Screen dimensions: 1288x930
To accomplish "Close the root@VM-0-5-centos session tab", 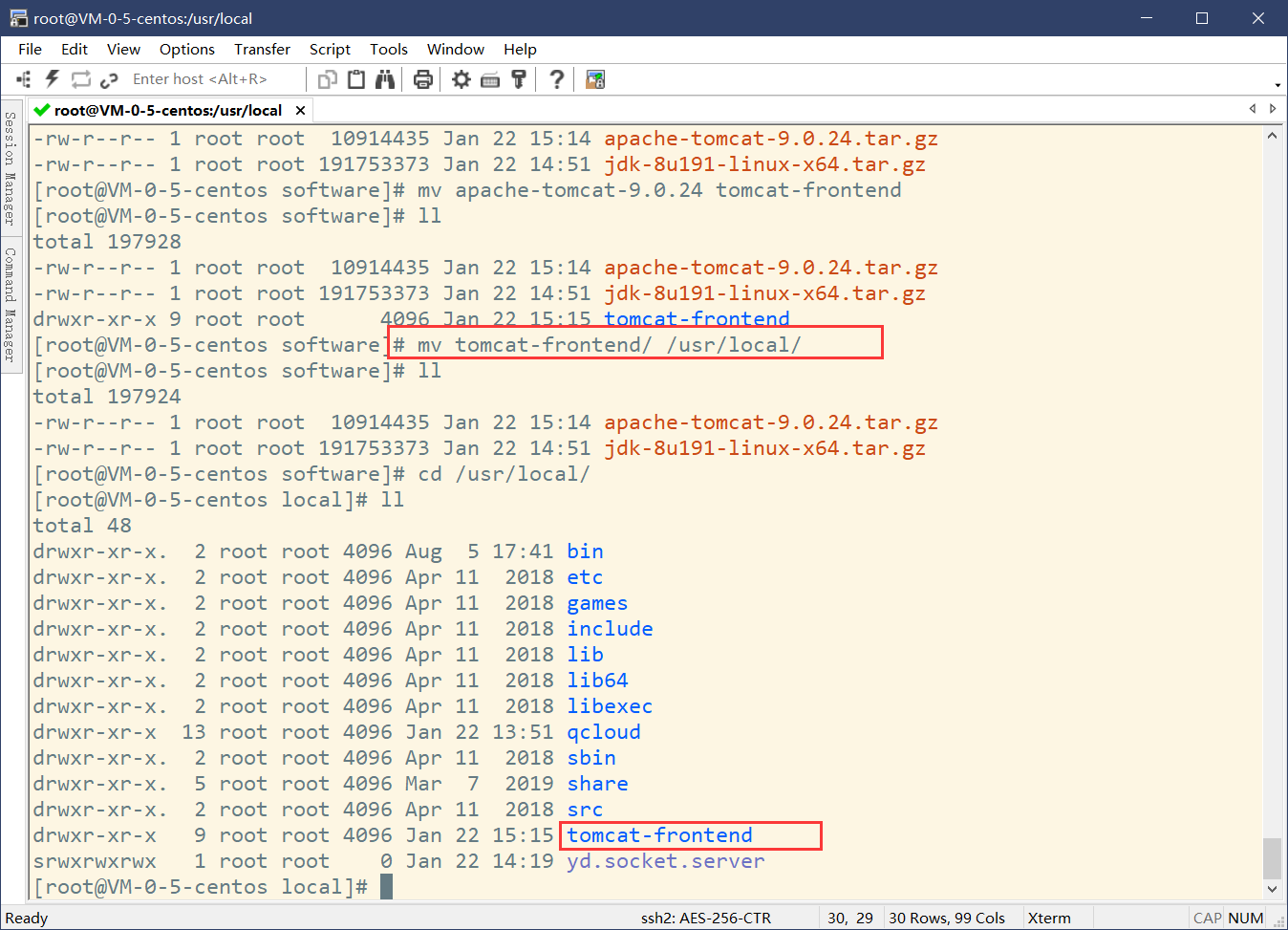I will click(x=300, y=111).
